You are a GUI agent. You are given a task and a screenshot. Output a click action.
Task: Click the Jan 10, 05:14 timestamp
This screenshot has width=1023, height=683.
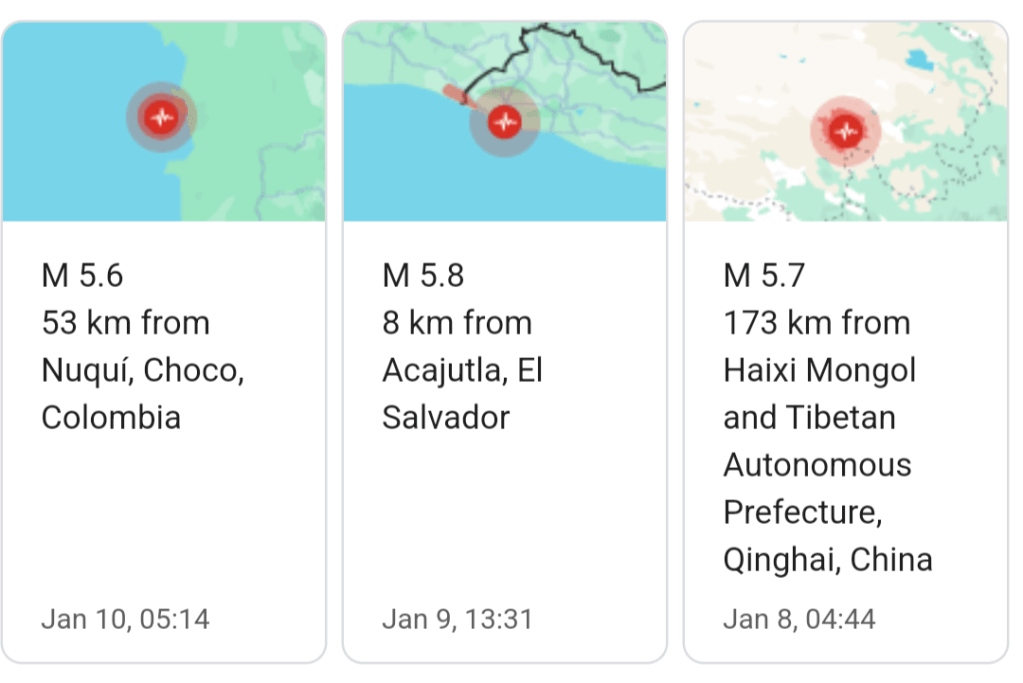pyautogui.click(x=125, y=619)
